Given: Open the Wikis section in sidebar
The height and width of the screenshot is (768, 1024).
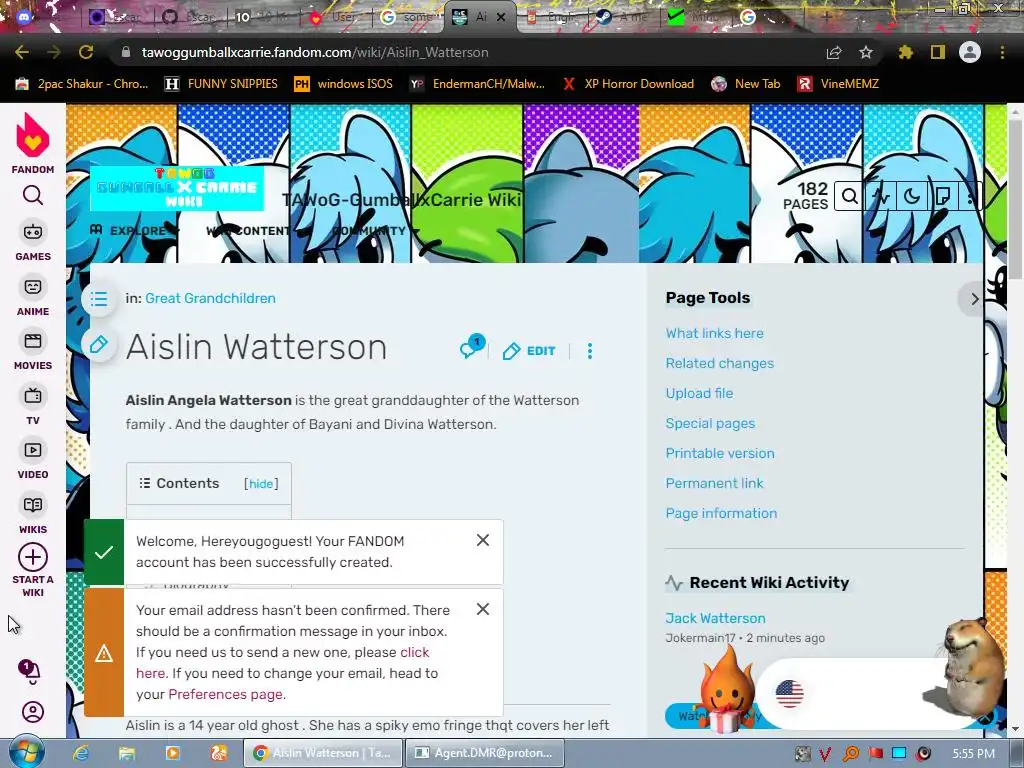Looking at the screenshot, I should (x=33, y=514).
